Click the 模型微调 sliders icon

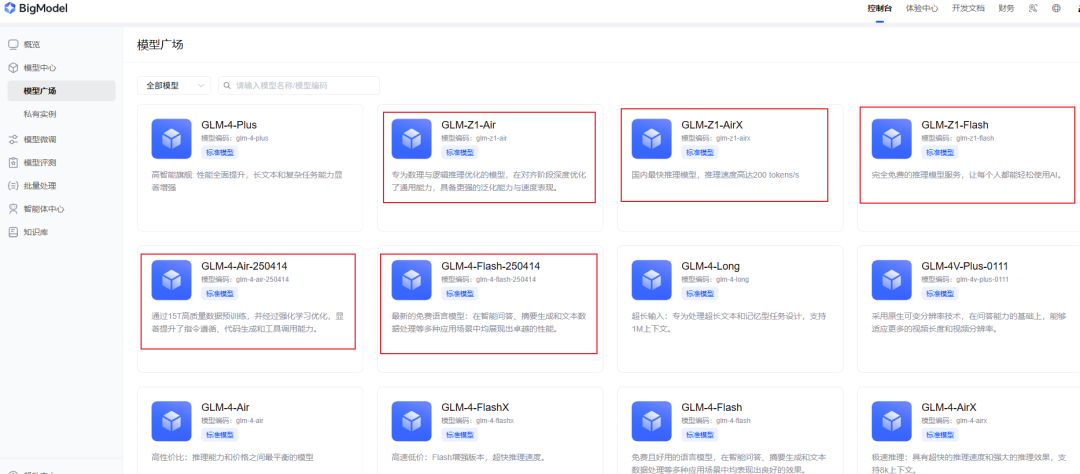click(13, 139)
